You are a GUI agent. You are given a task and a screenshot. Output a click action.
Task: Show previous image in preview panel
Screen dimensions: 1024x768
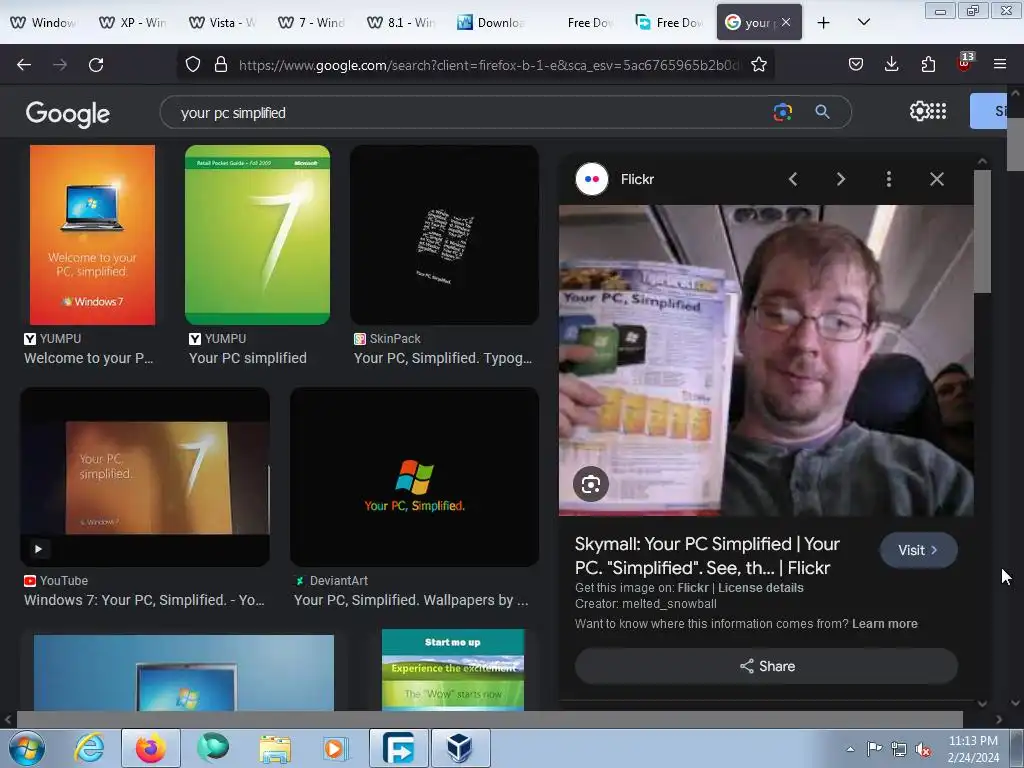793,179
